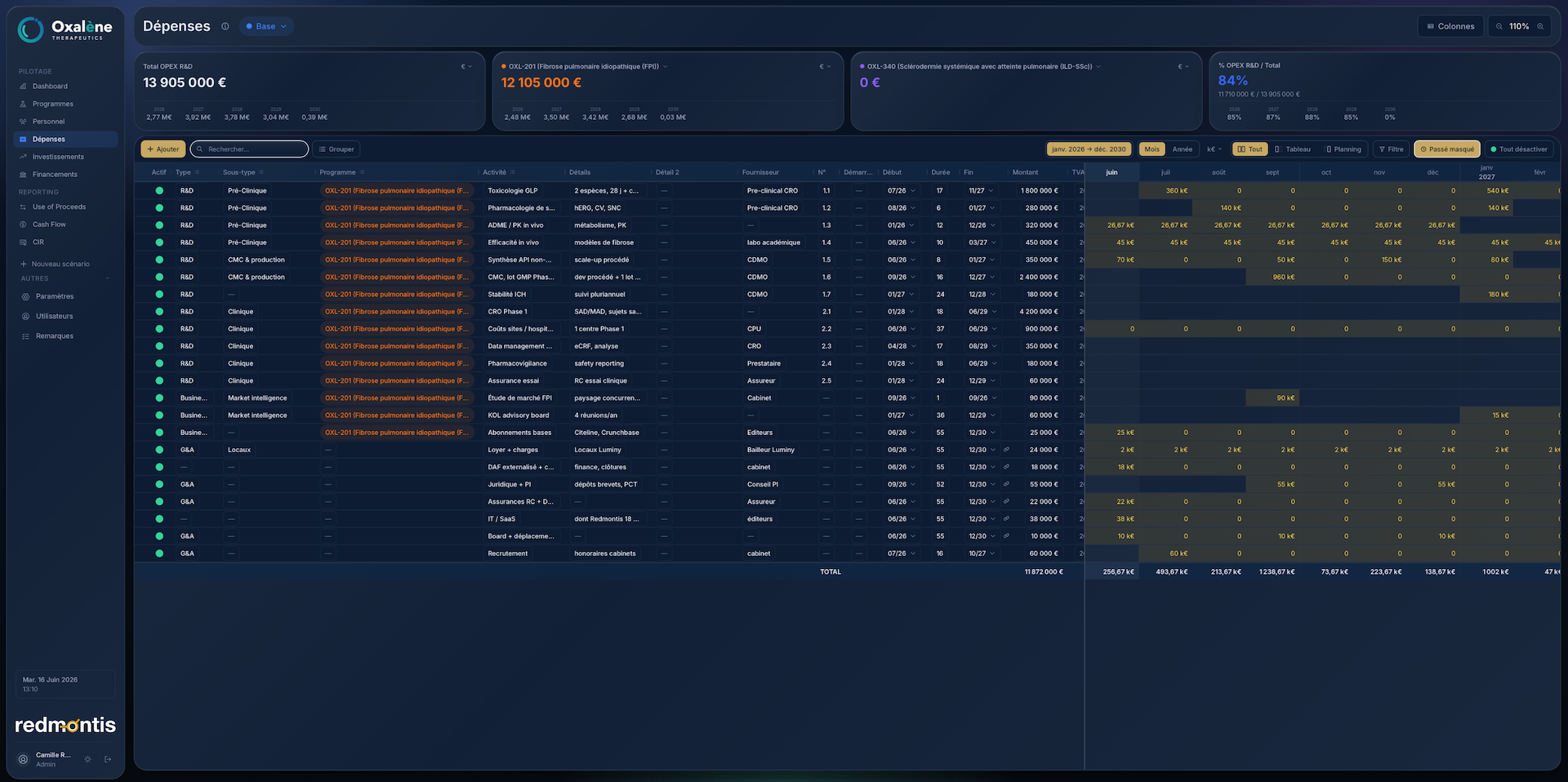This screenshot has width=1568, height=782.
Task: Toggle active status of CRO Phase 1 row
Action: tap(159, 312)
